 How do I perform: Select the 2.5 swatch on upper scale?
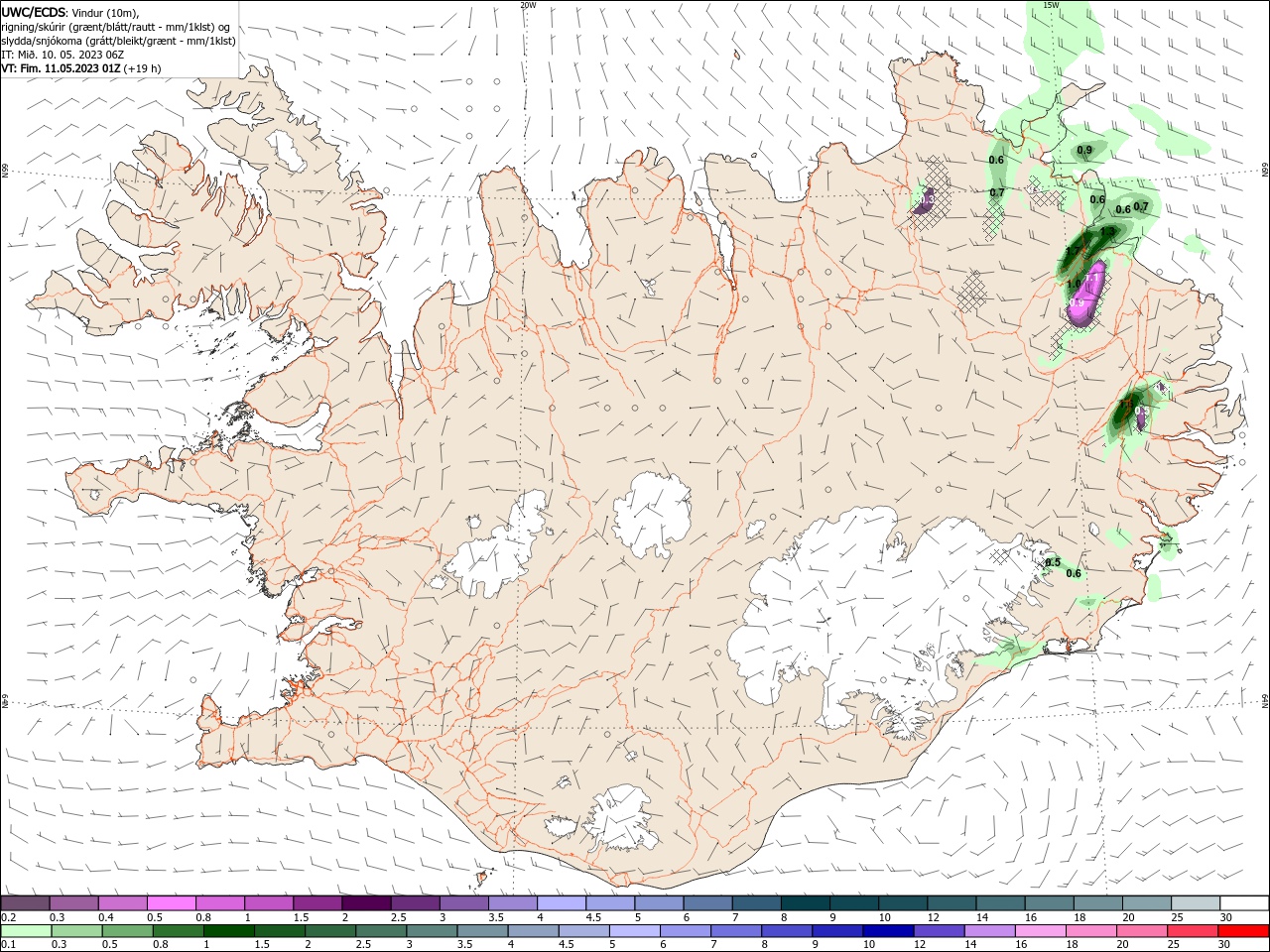tap(415, 903)
